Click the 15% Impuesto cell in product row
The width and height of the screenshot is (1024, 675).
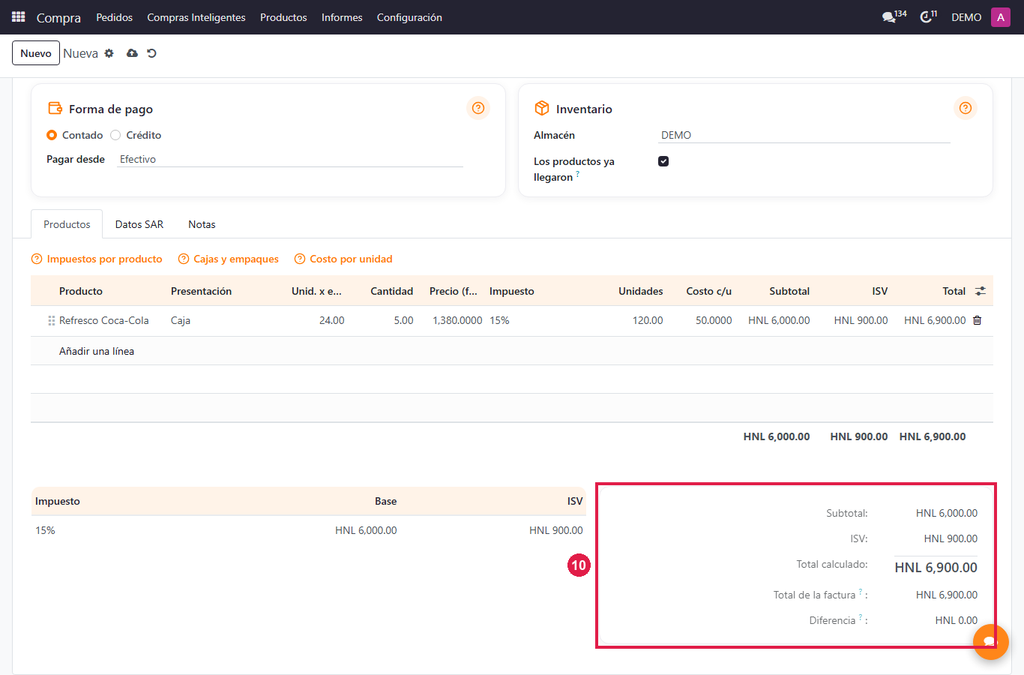tap(500, 321)
